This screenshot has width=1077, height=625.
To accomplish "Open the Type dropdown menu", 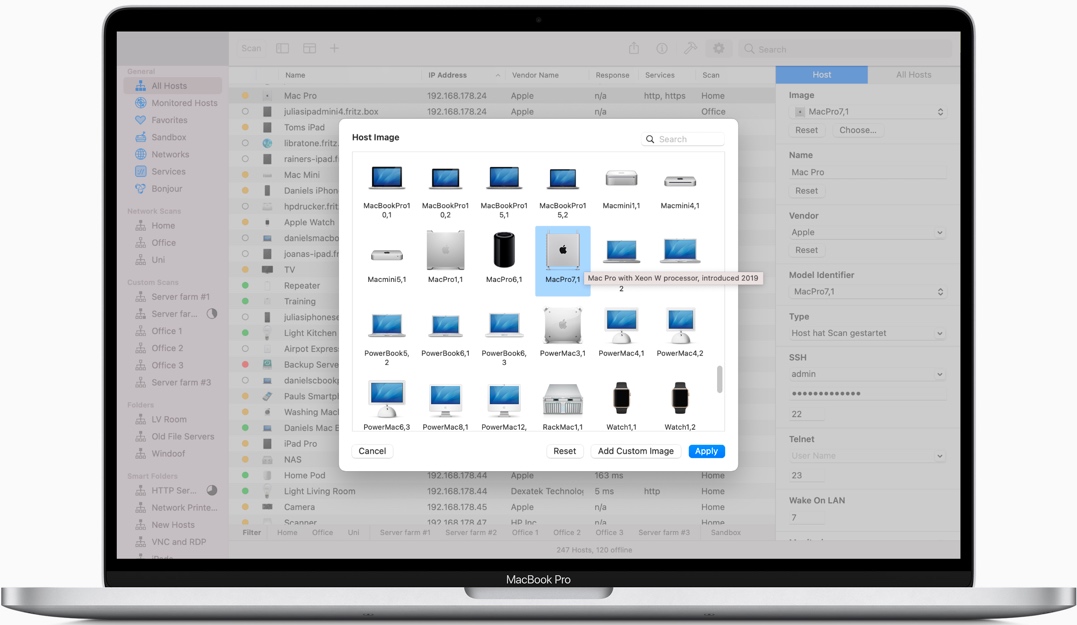I will [x=866, y=333].
